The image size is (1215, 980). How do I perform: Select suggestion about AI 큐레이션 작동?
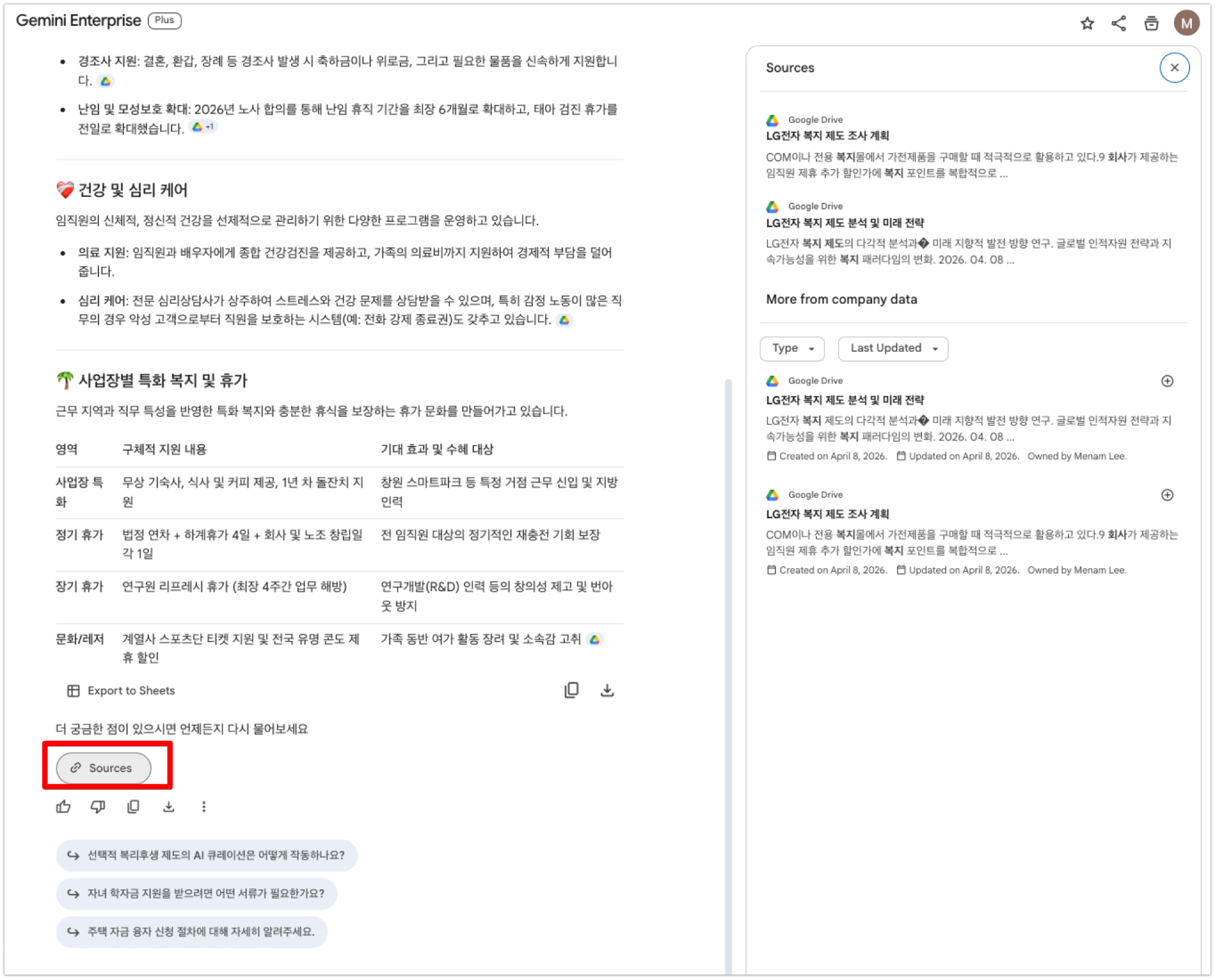point(207,855)
